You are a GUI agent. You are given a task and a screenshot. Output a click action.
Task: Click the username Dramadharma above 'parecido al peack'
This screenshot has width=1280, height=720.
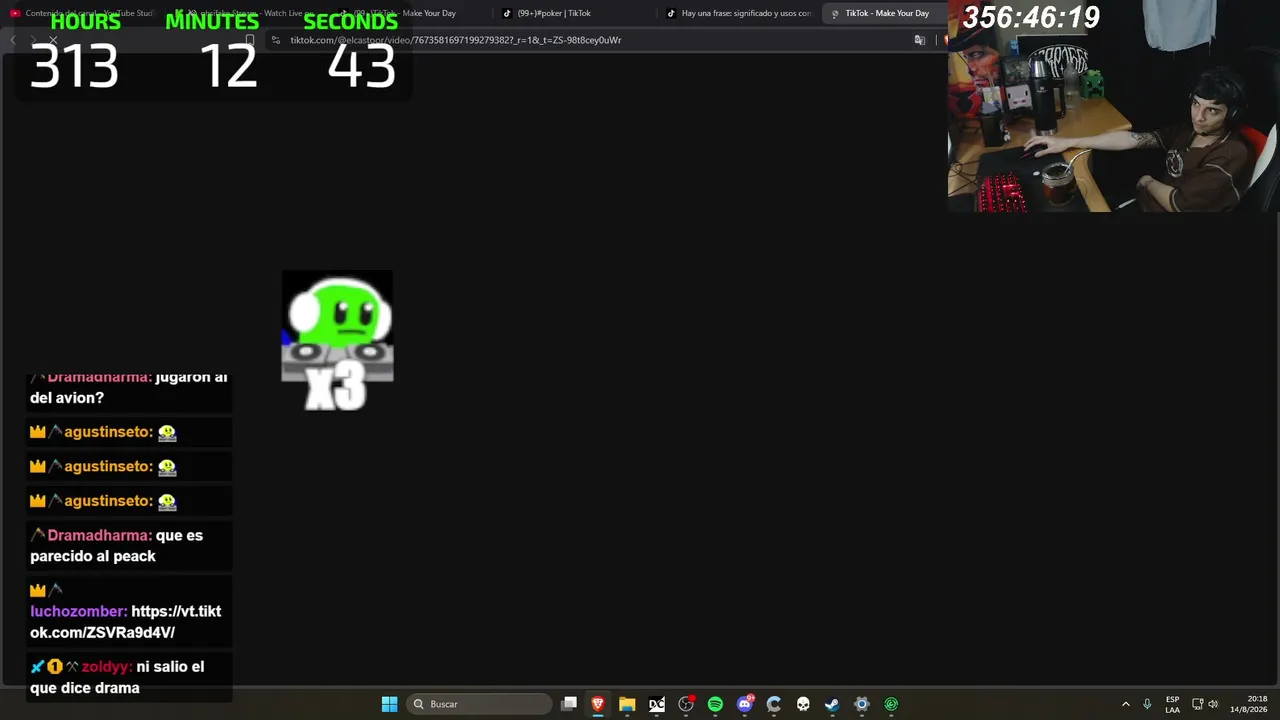click(99, 535)
